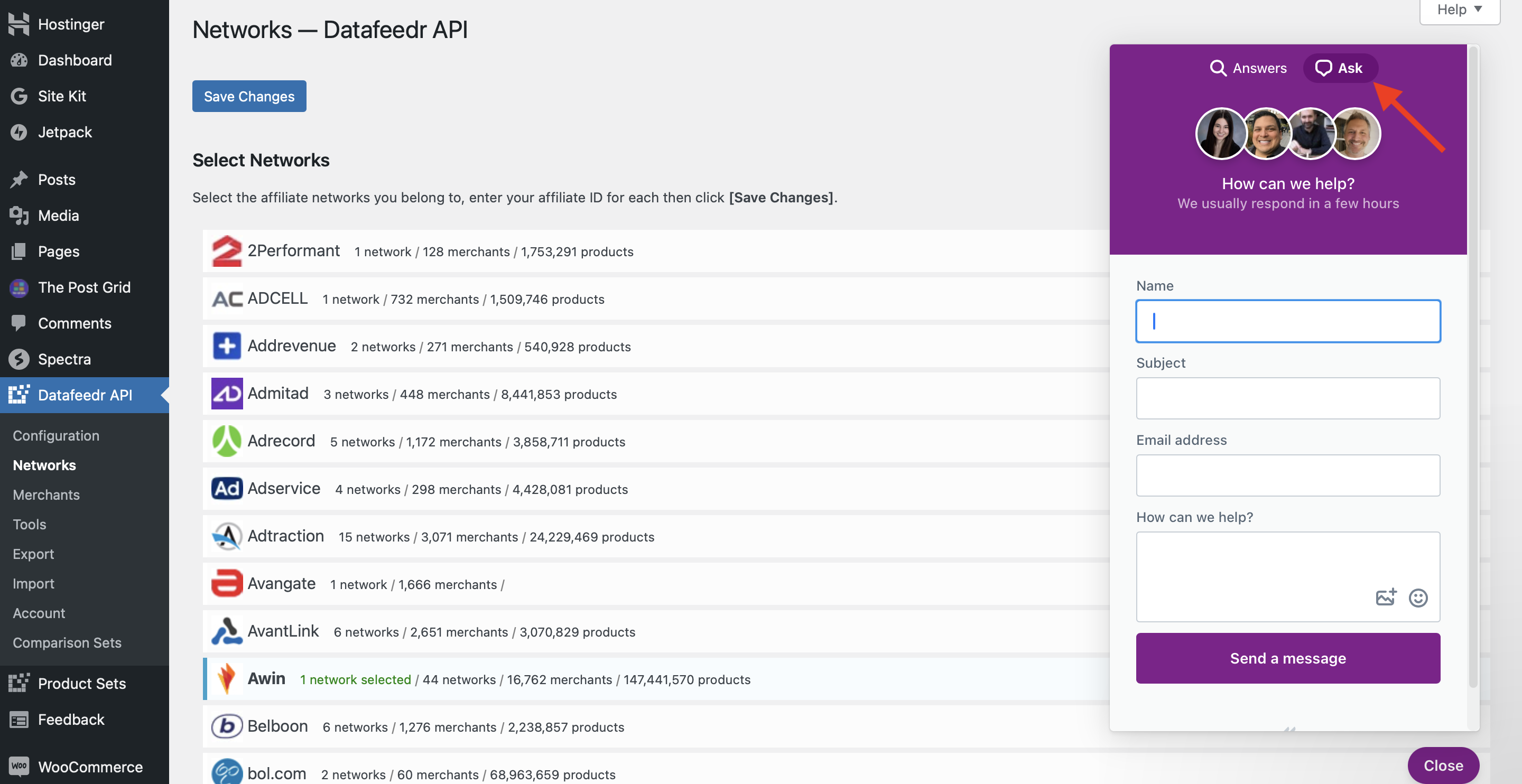
Task: Open Tools submenu item
Action: tap(30, 524)
